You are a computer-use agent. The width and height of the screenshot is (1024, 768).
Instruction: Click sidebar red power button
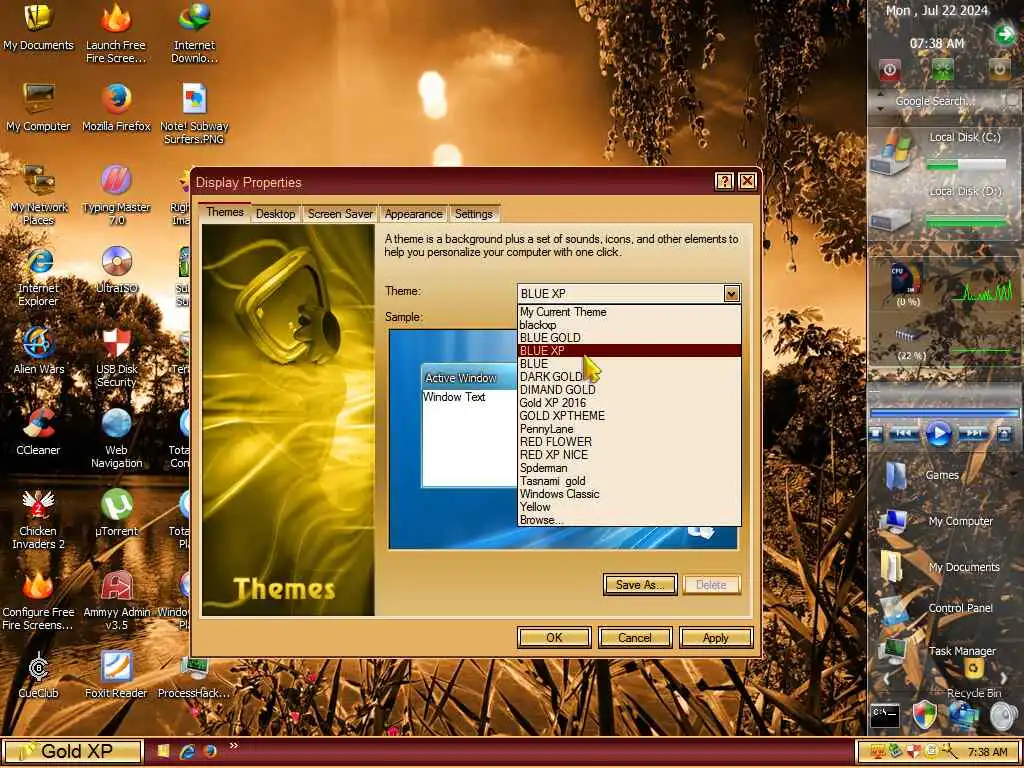pos(889,69)
